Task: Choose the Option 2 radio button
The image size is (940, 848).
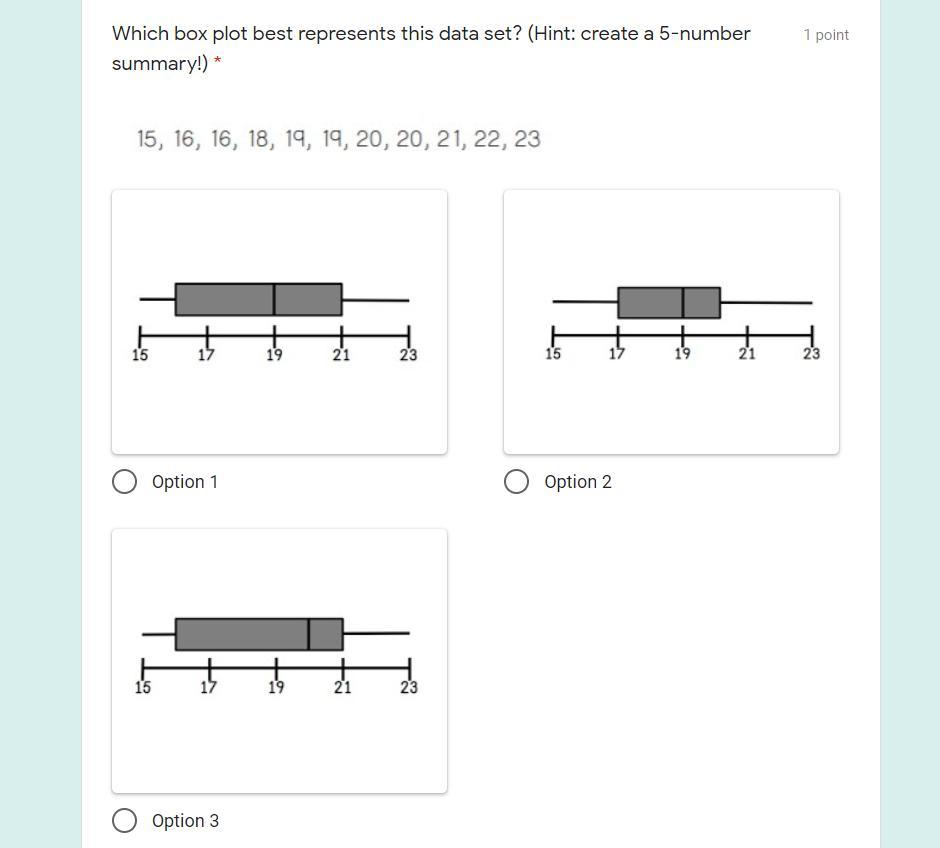Action: coord(517,482)
